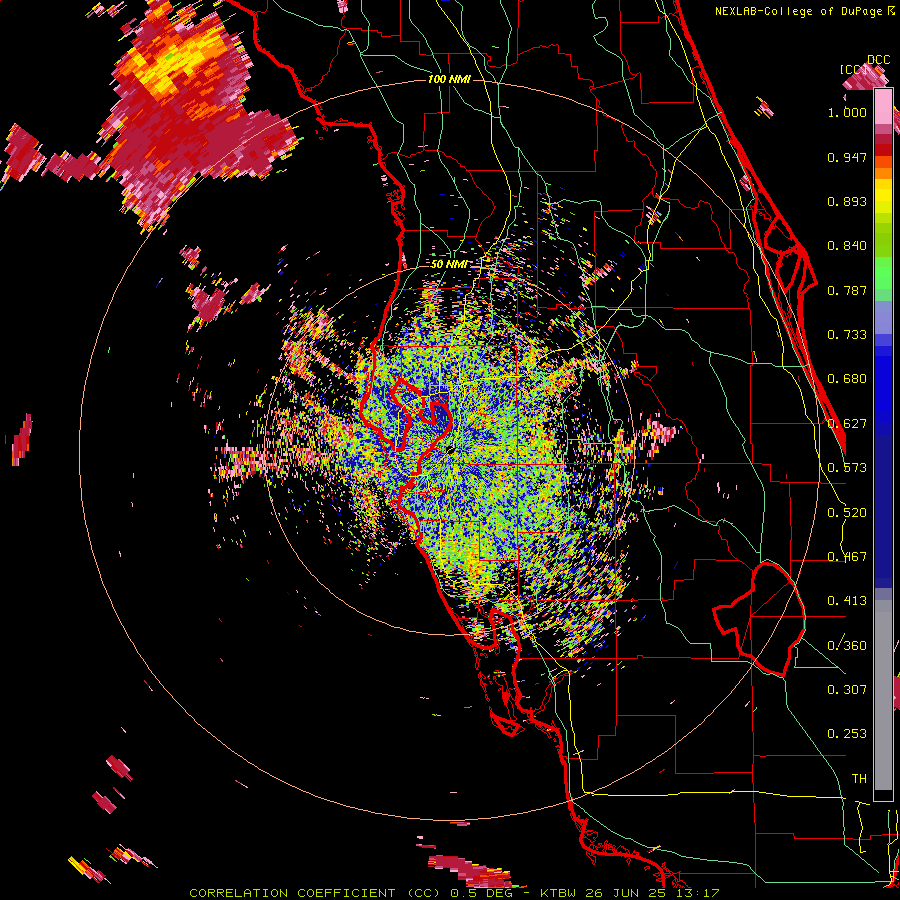Pick the bright green segment of the color bar
Image resolution: width=900 pixels, height=900 pixels.
[883, 273]
